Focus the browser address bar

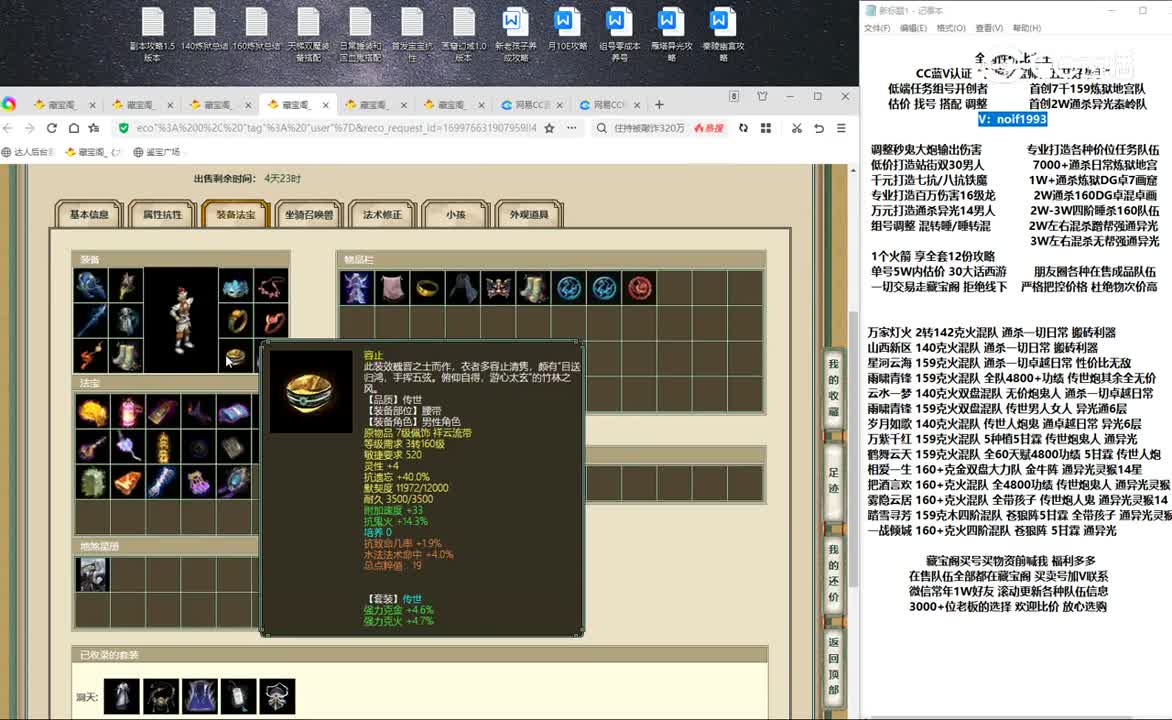[x=336, y=129]
